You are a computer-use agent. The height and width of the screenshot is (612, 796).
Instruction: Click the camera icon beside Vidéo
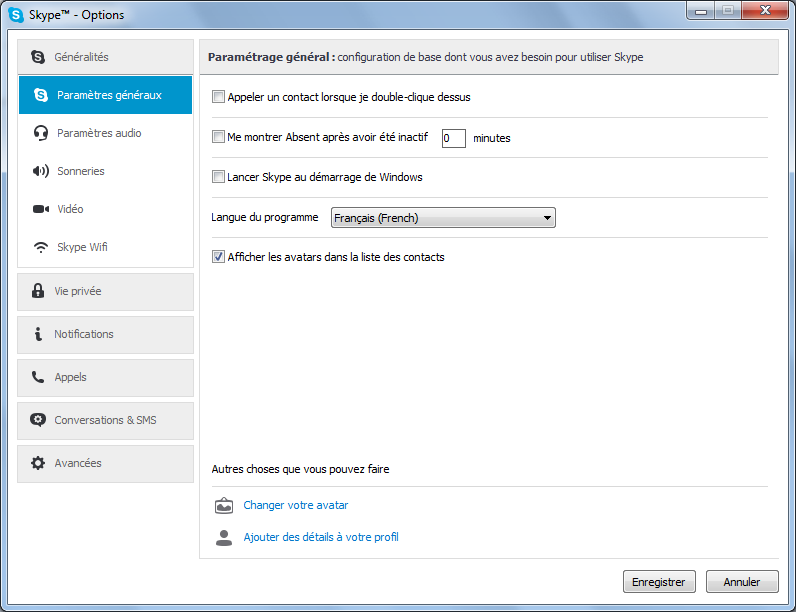[41, 209]
